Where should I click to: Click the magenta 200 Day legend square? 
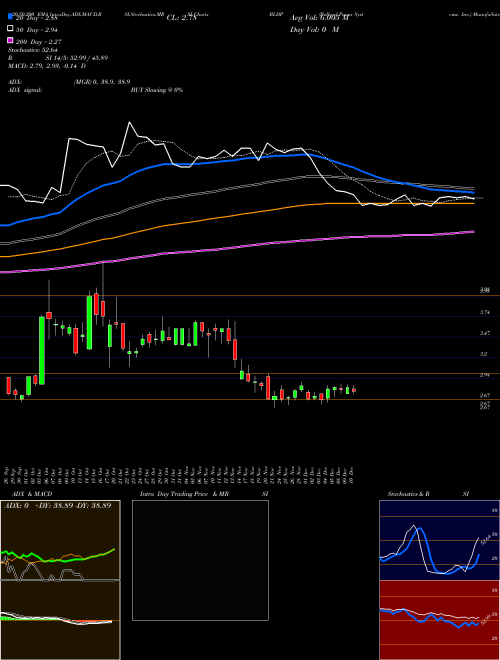(10, 41)
